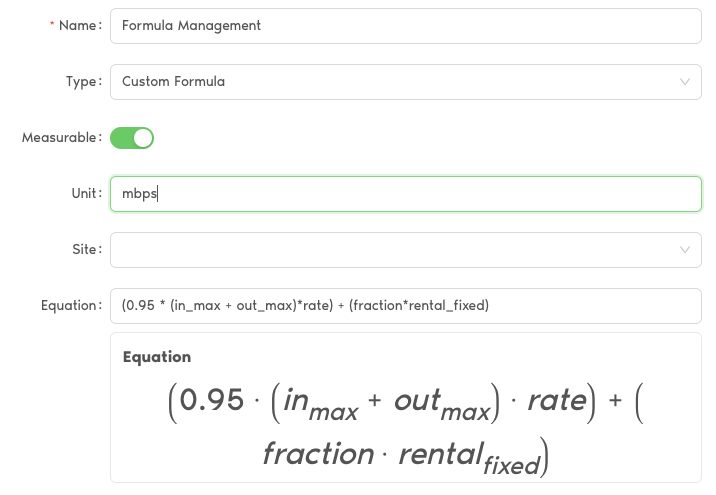
Task: Click the Site field label
Action: [86, 250]
